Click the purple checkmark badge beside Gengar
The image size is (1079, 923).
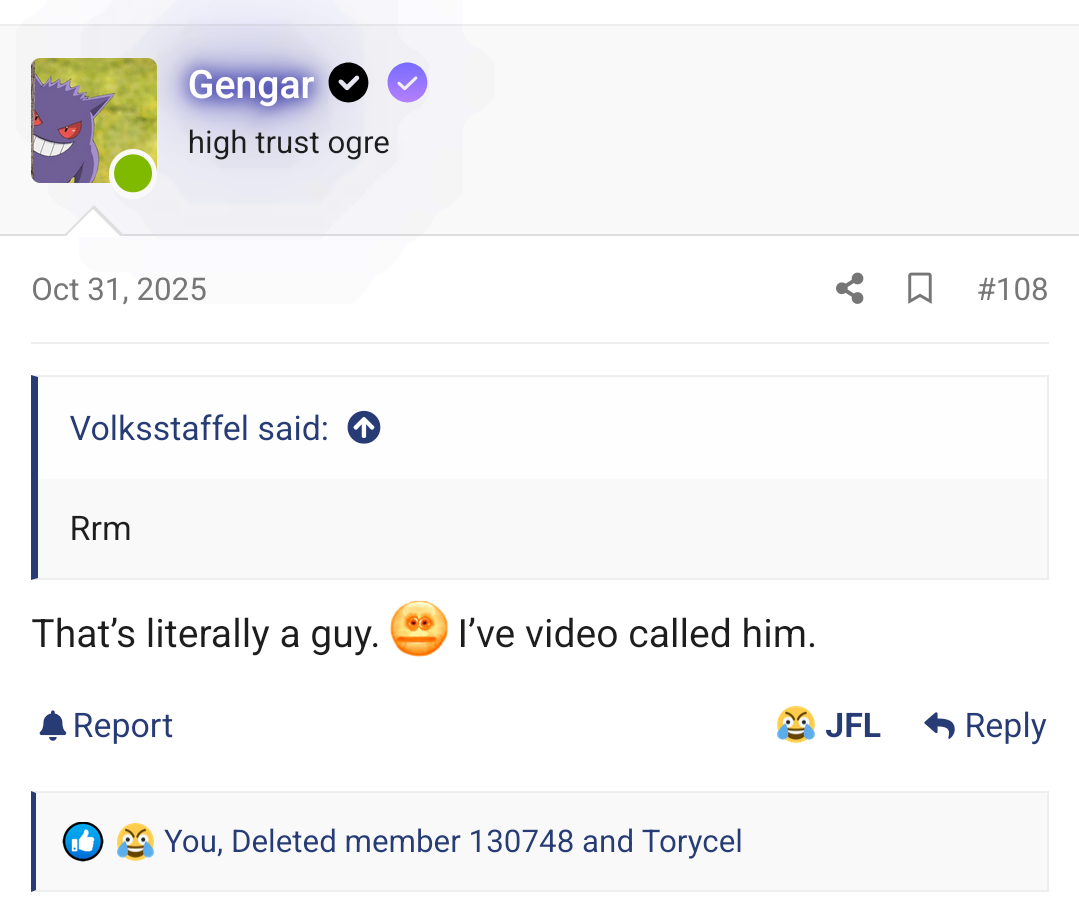(x=407, y=82)
